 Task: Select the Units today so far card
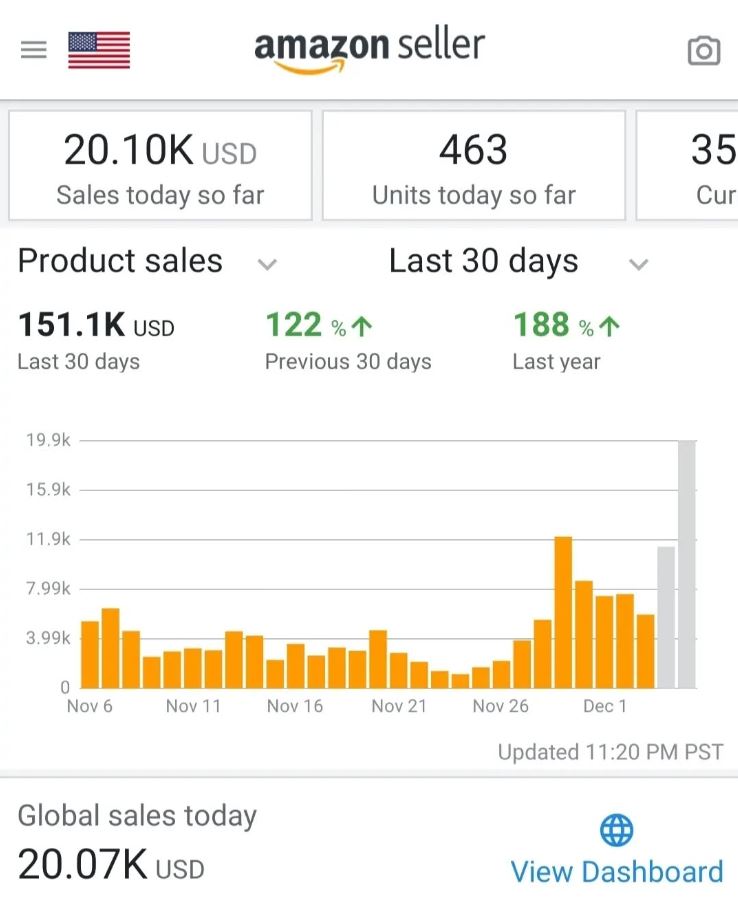(473, 165)
